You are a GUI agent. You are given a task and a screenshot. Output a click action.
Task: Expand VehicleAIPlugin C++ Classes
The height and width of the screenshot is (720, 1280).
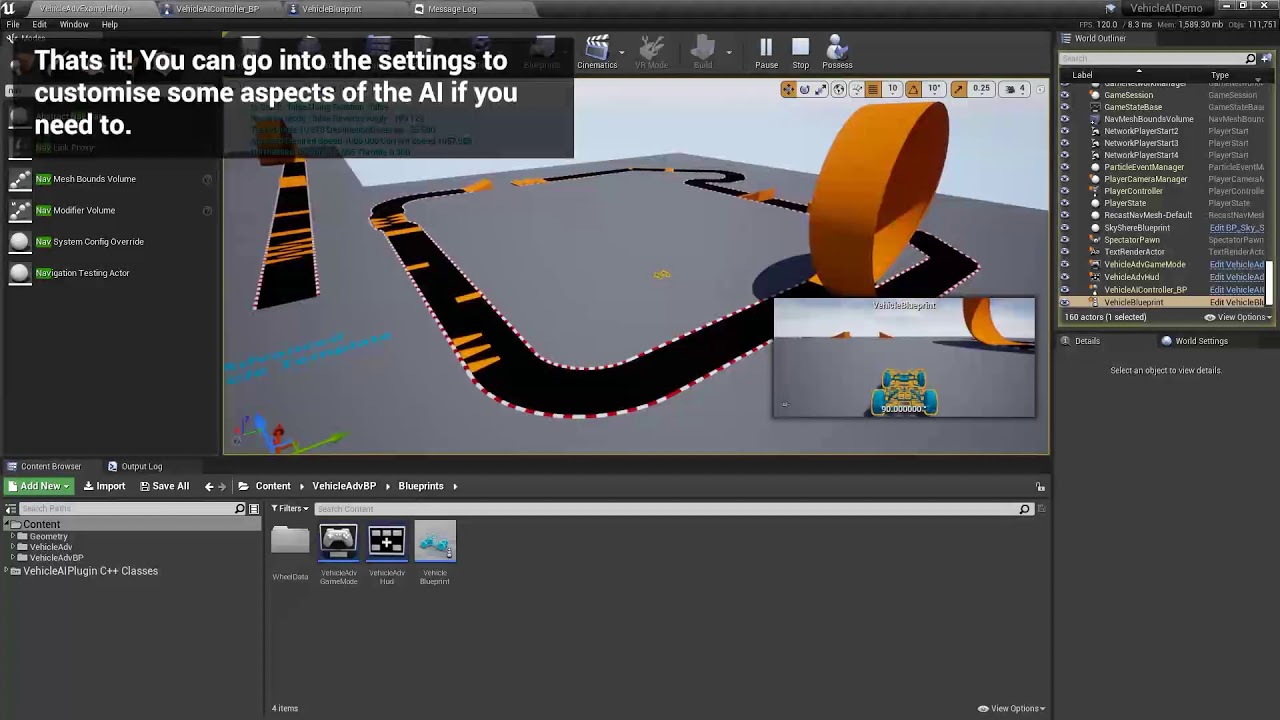(6, 571)
